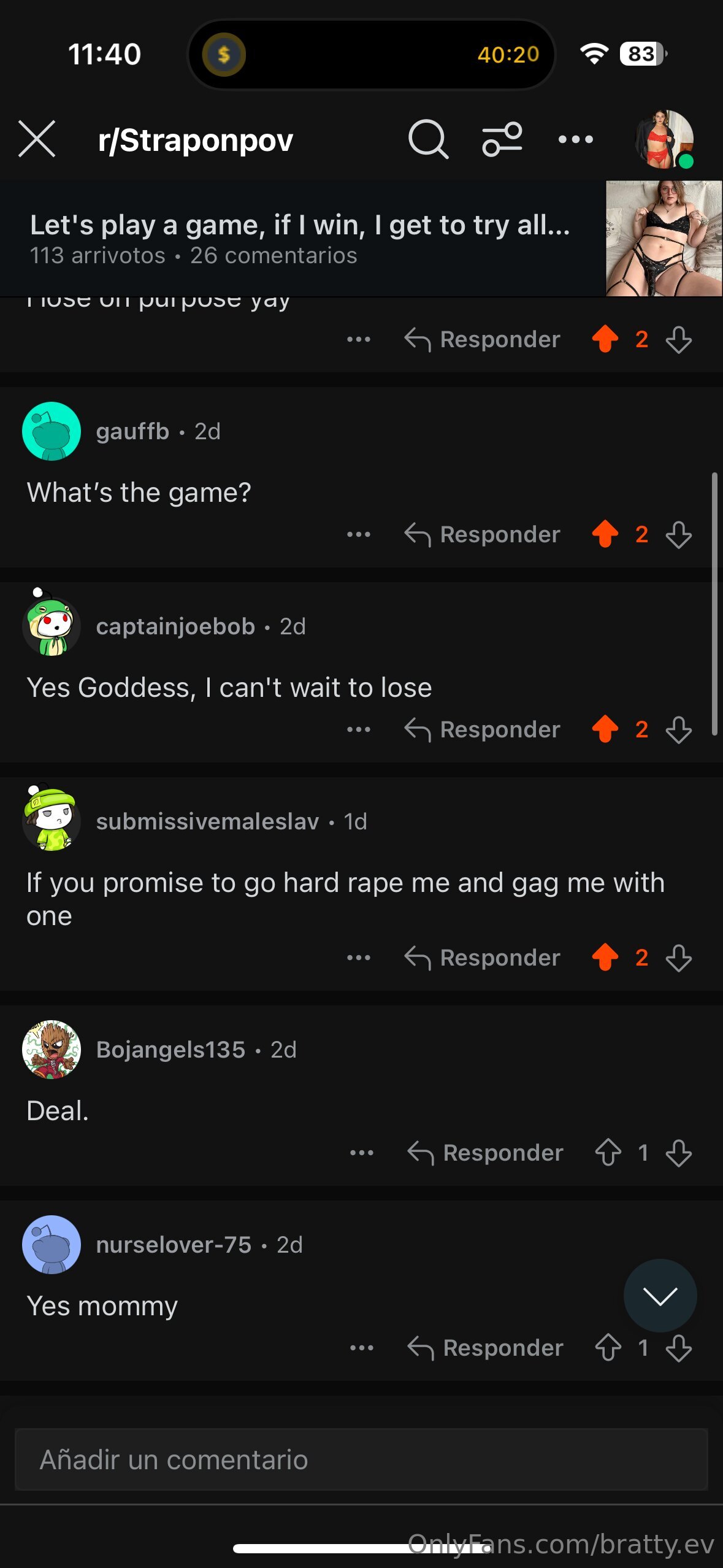The height and width of the screenshot is (1568, 723).
Task: Open the sort and filter options icon
Action: [502, 140]
